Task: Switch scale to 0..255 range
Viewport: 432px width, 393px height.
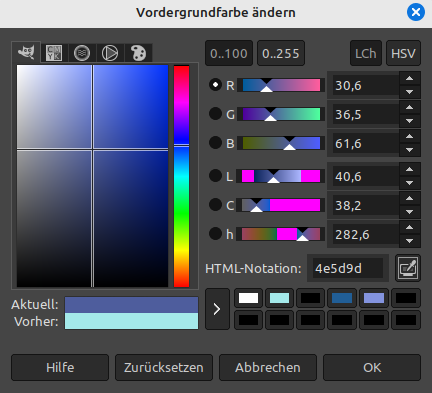Action: pos(281,53)
